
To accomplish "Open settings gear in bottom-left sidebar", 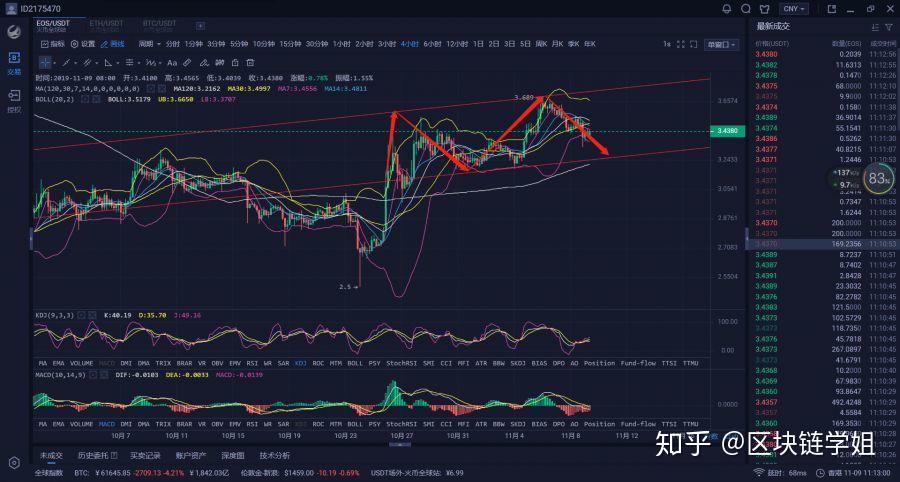I will 14,463.
